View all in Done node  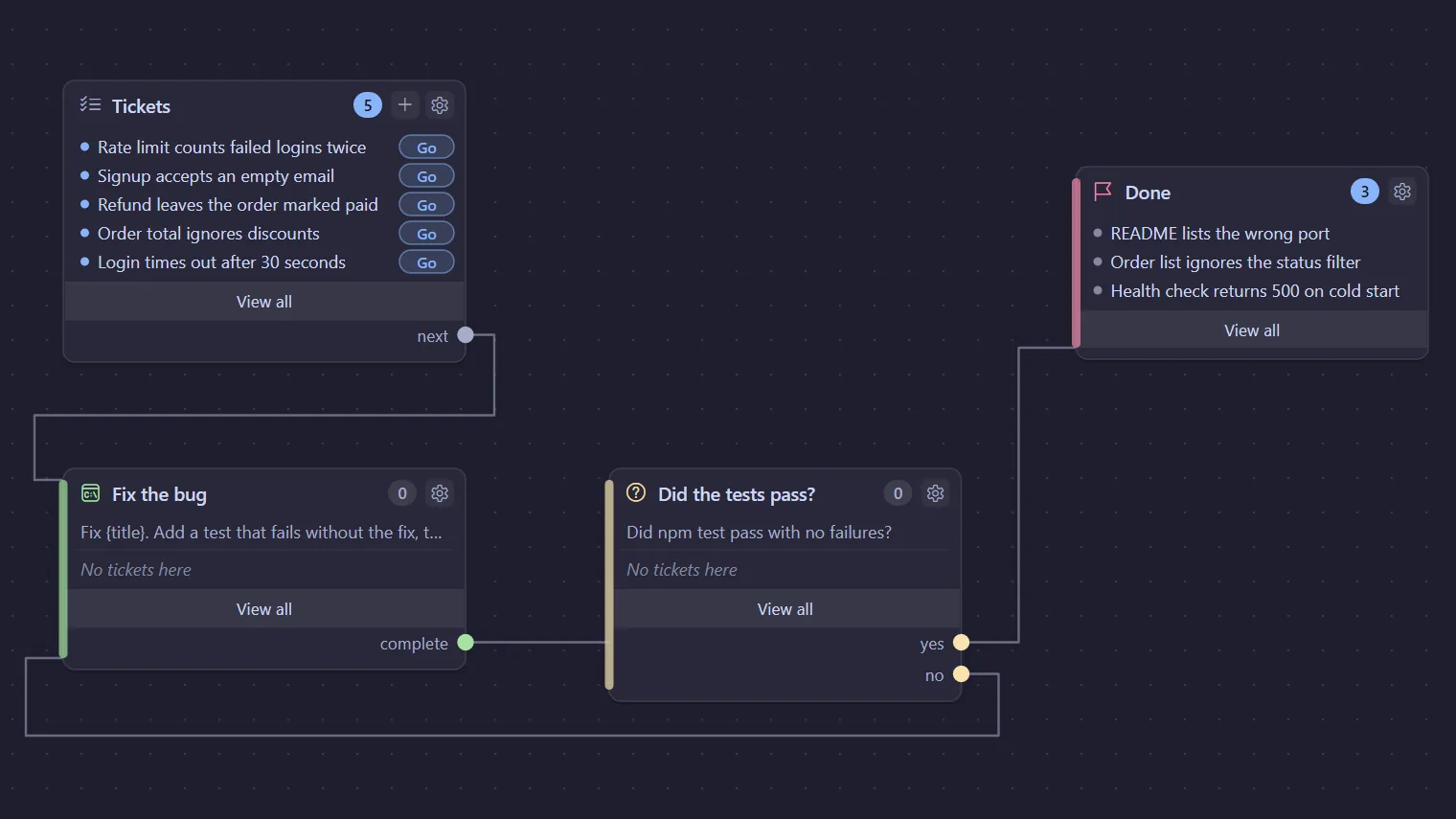tap(1252, 330)
